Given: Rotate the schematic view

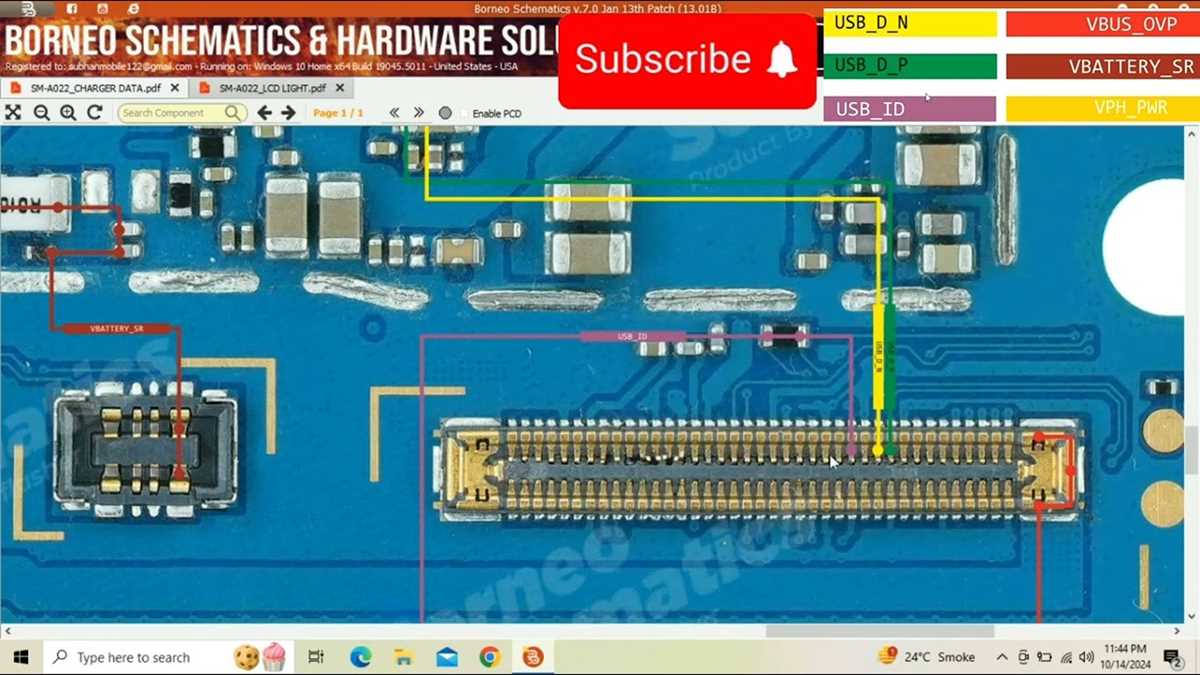Looking at the screenshot, I should coord(95,113).
